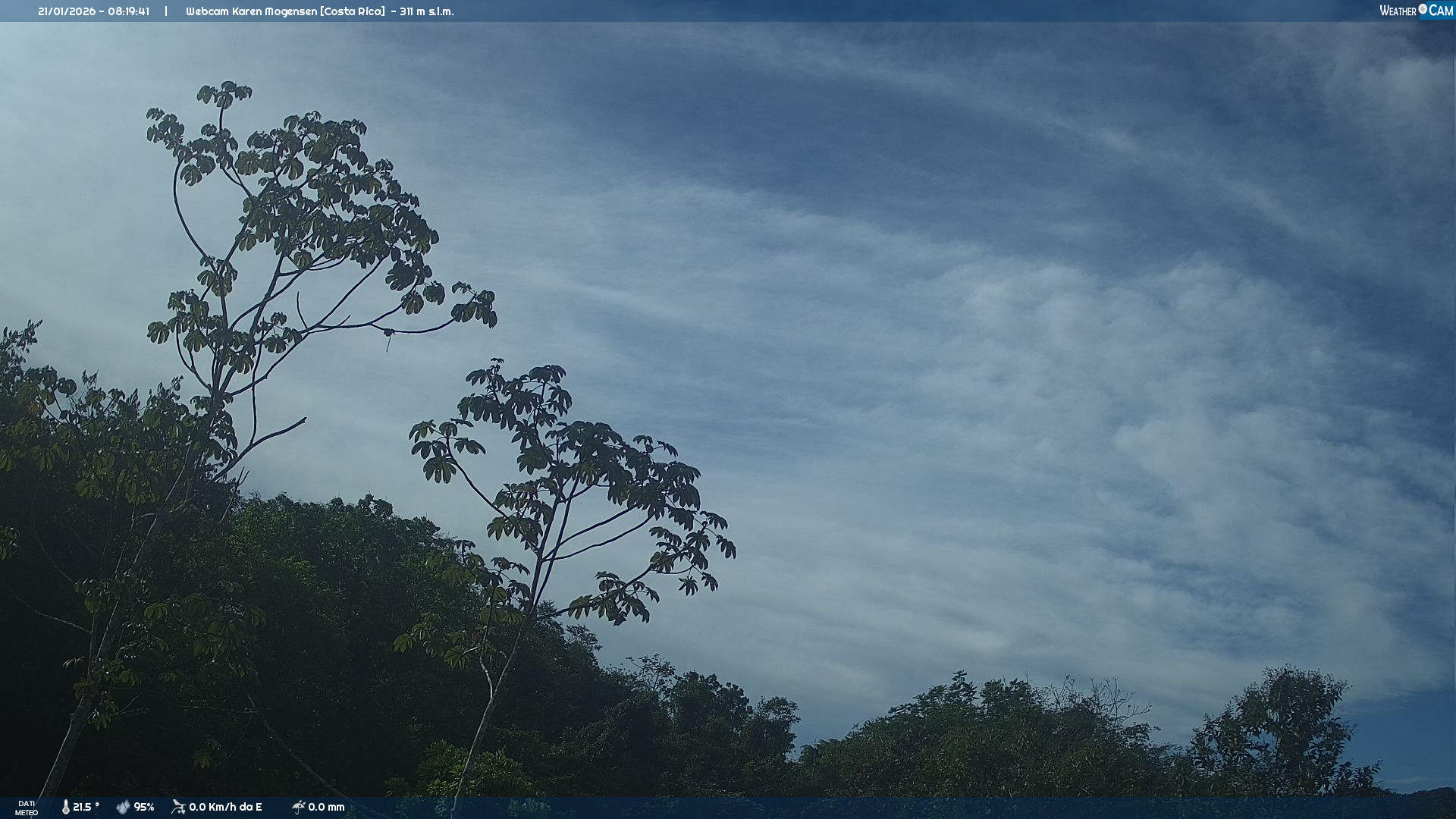Click the 0.0 Km/h da E wind reading

pyautogui.click(x=225, y=807)
